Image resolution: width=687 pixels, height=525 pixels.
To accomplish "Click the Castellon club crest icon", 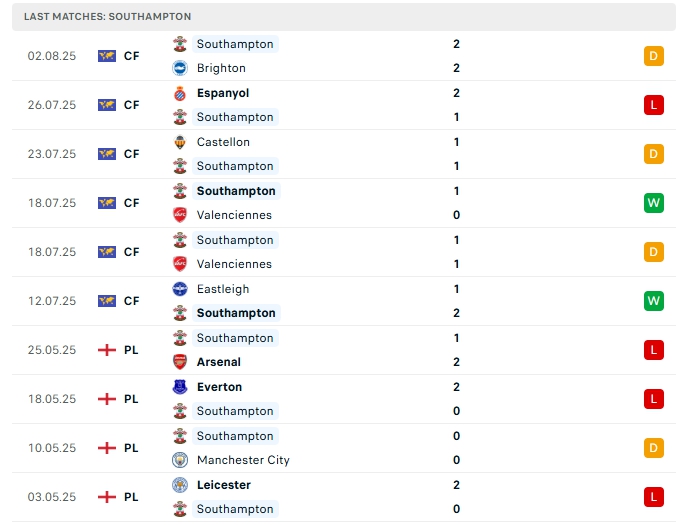I will click(x=180, y=142).
